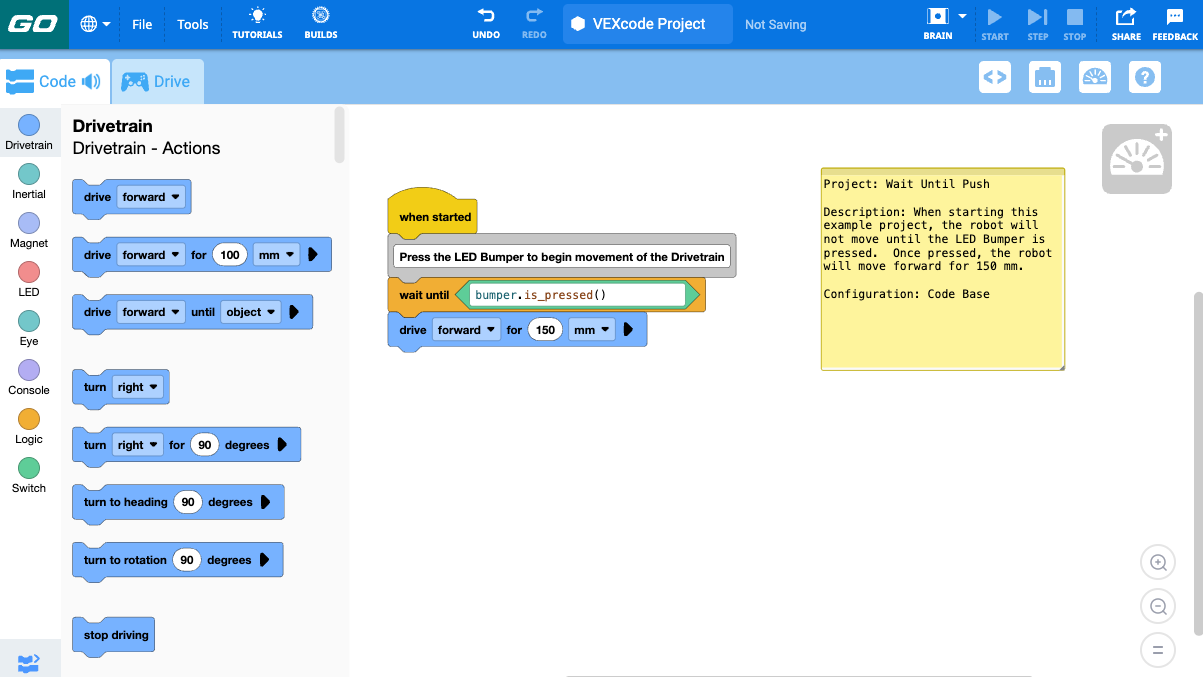Select the Eye sensor category
Image resolution: width=1203 pixels, height=677 pixels.
coord(29,319)
